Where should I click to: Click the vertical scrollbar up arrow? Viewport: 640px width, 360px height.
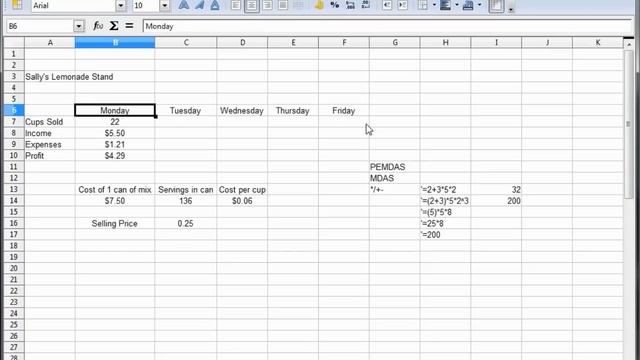(x=629, y=44)
